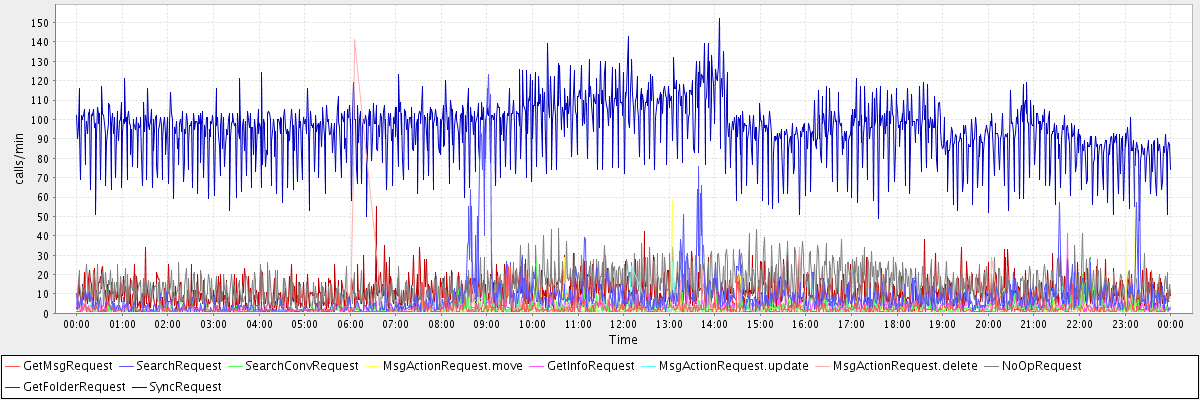Click the GetInfoRequest legend item
1200x400 pixels.
[x=591, y=366]
